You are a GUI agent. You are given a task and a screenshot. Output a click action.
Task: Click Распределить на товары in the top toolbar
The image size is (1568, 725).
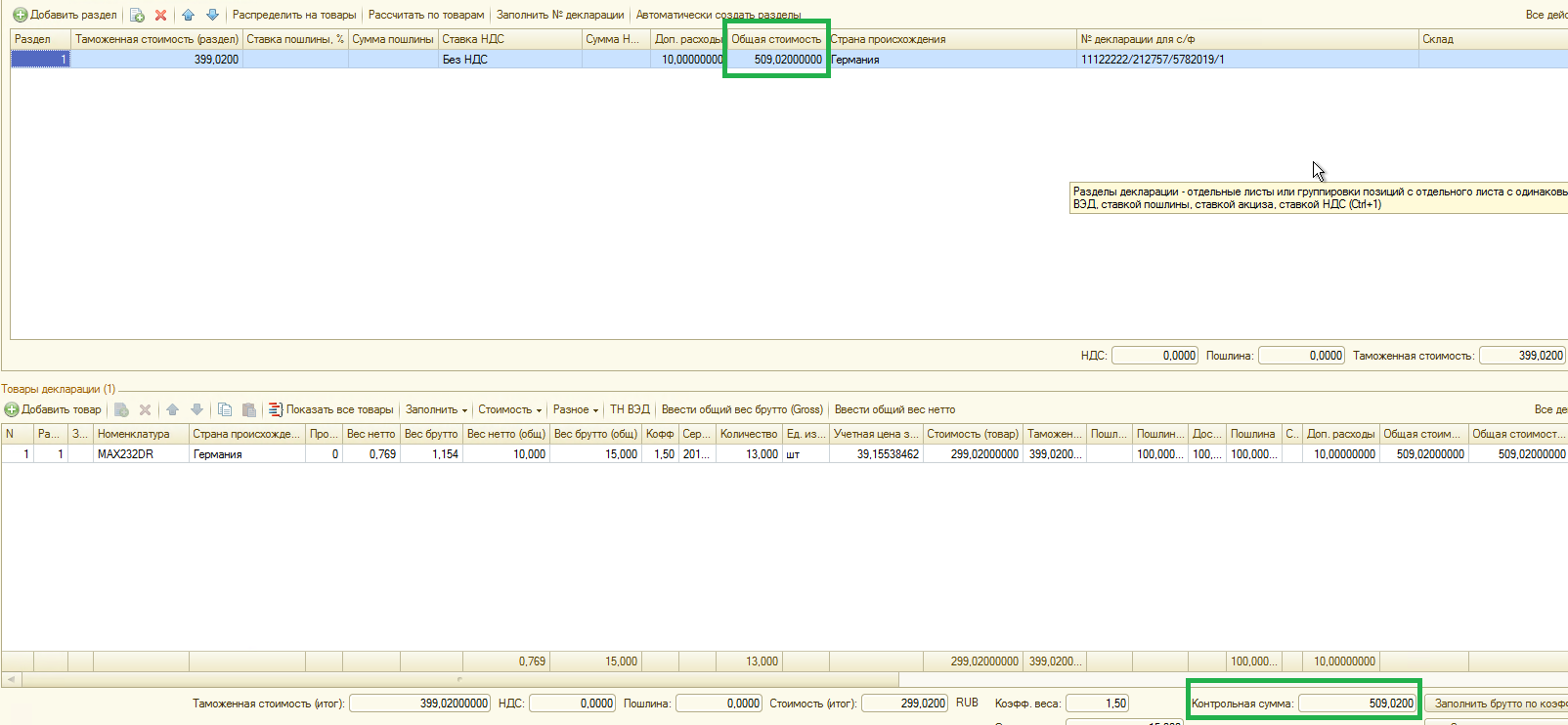(294, 16)
